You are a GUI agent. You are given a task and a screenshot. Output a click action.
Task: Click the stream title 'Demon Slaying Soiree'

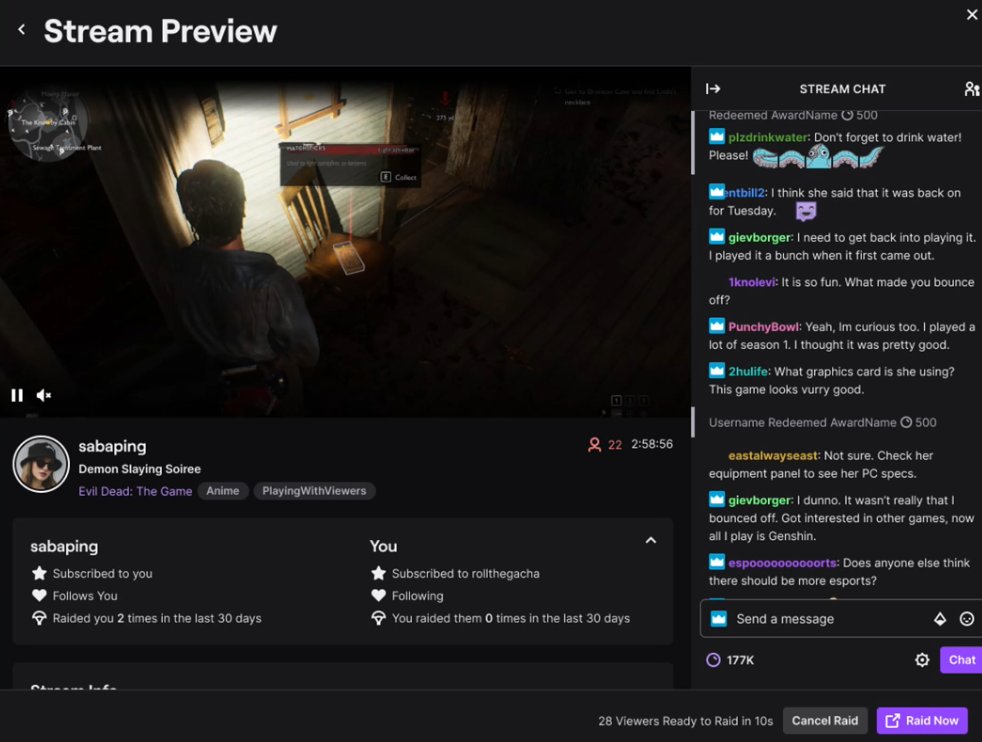click(140, 469)
